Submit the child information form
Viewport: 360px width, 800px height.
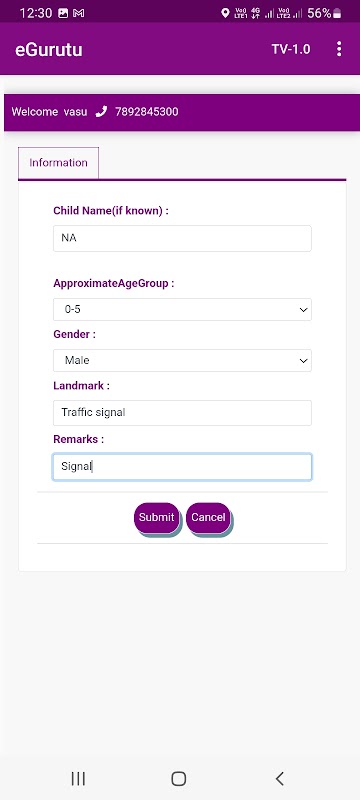click(x=157, y=517)
